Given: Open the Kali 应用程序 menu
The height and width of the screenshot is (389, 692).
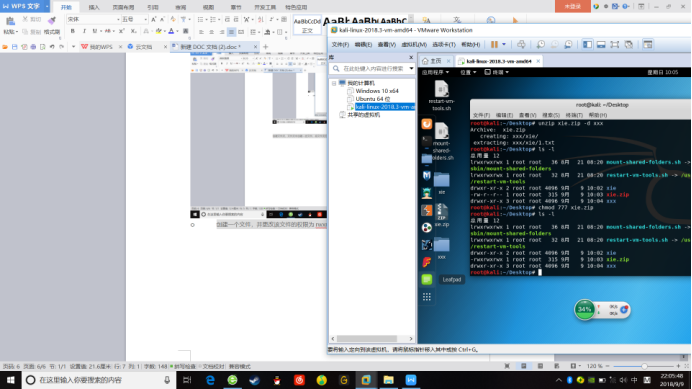Looking at the screenshot, I should (x=435, y=72).
